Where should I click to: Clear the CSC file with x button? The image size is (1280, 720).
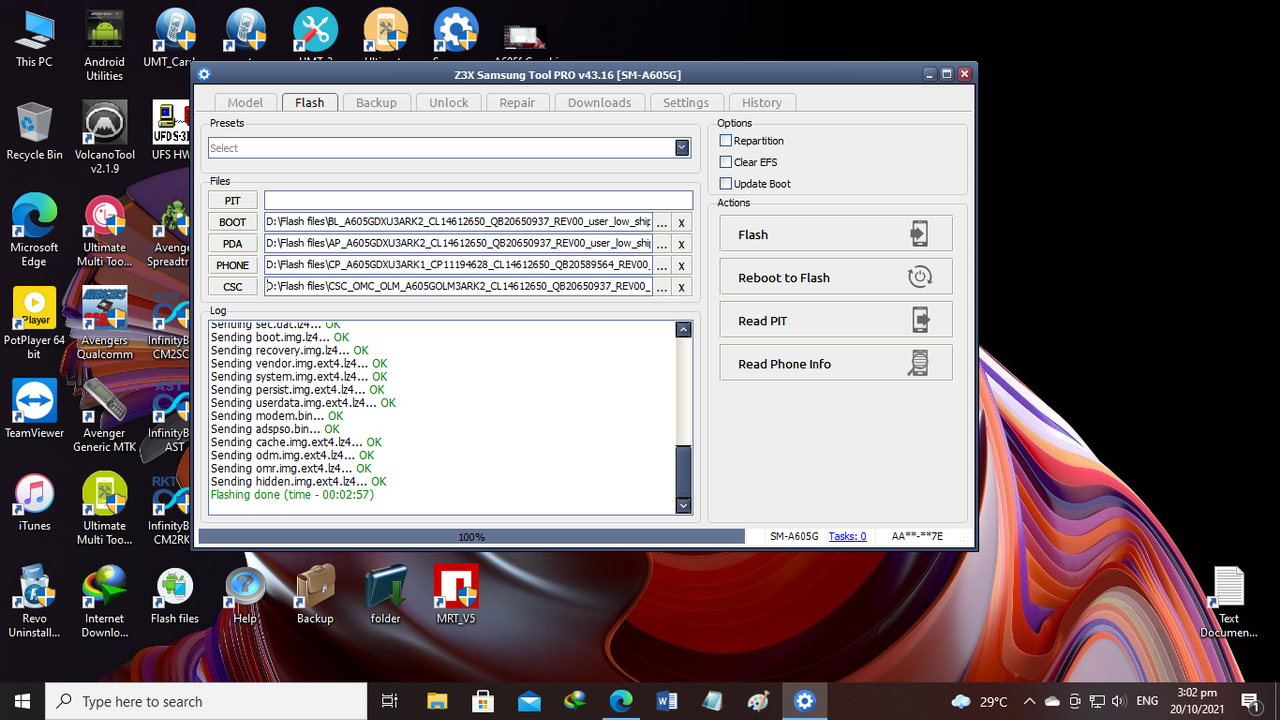coord(682,288)
